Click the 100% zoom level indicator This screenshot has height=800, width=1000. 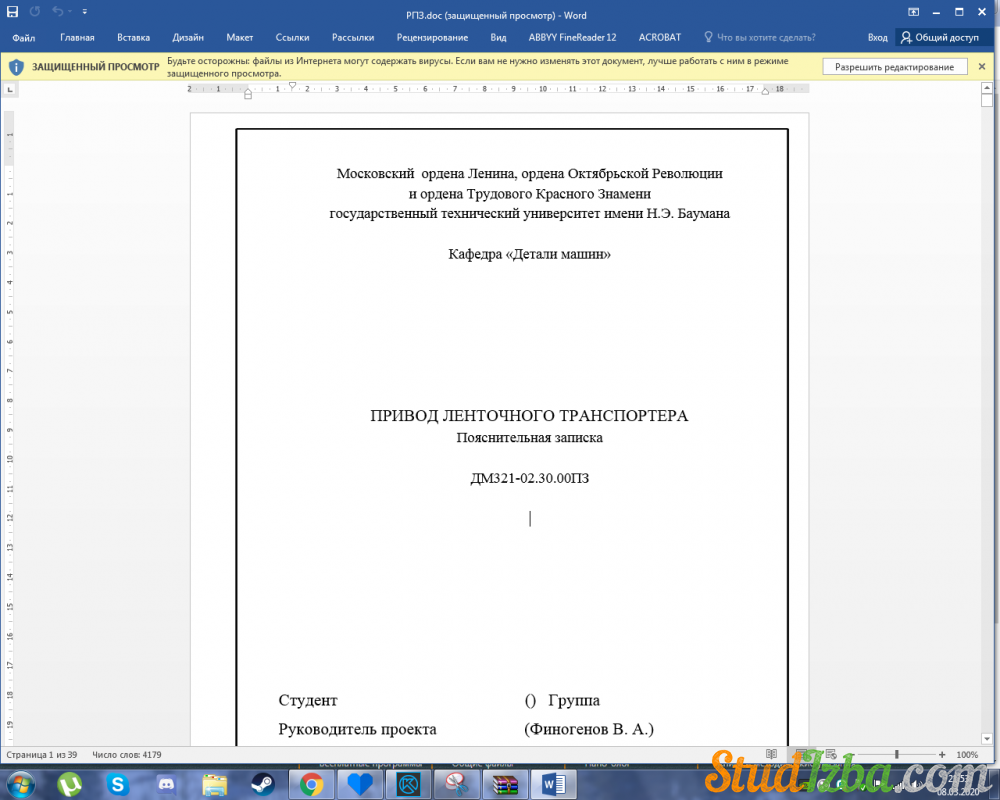(x=967, y=754)
